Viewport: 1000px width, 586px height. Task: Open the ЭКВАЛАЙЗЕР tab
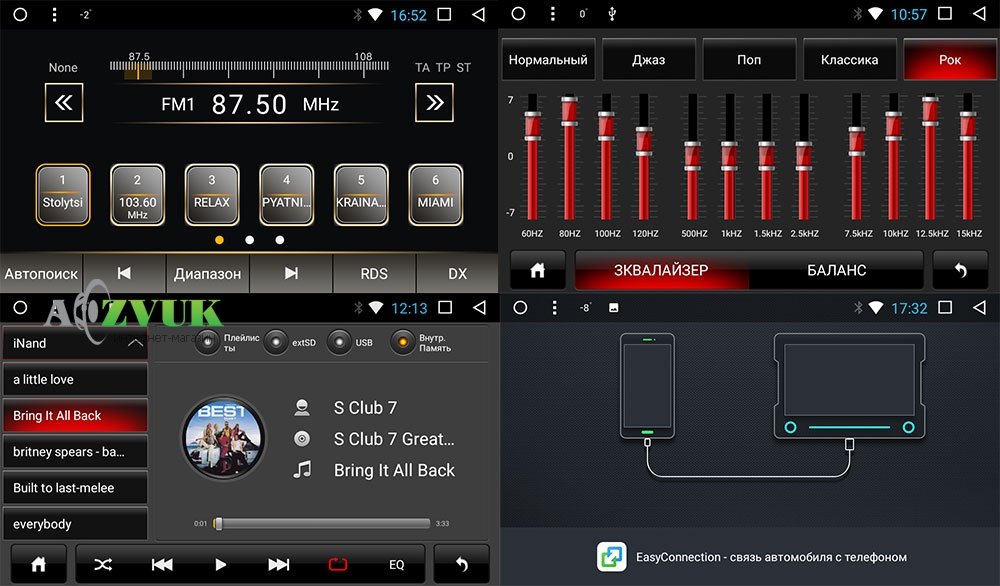[661, 270]
